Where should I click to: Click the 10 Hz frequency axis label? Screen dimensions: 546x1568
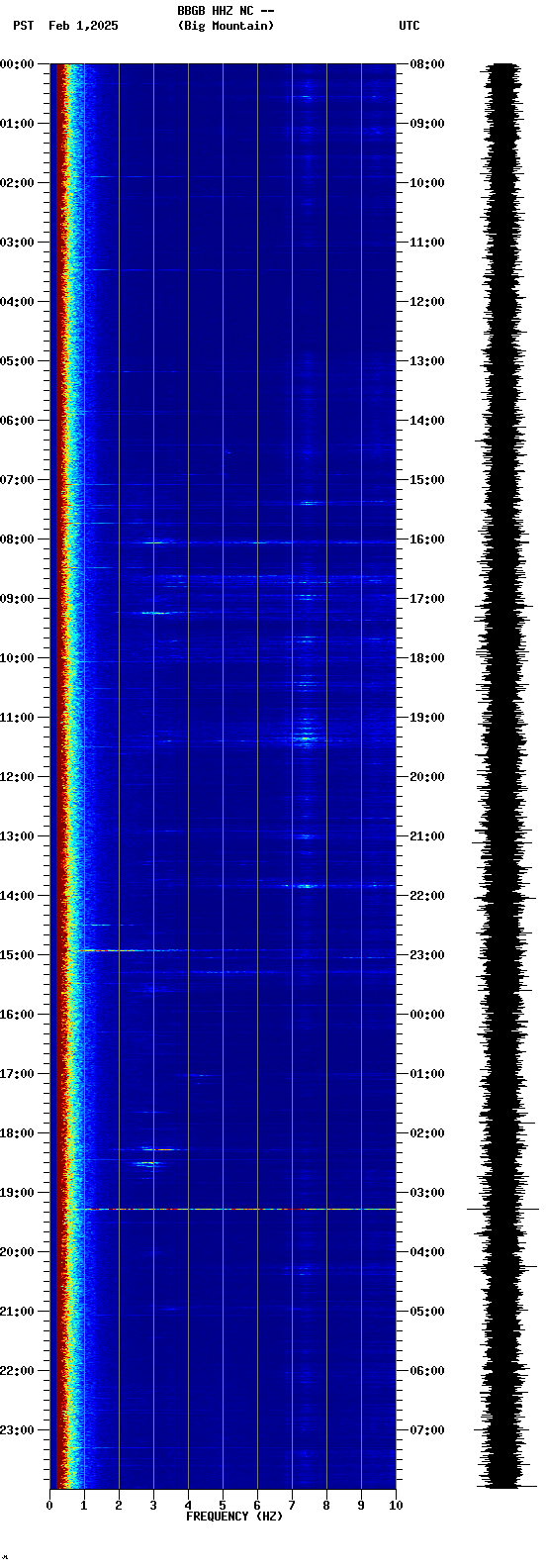396,1506
